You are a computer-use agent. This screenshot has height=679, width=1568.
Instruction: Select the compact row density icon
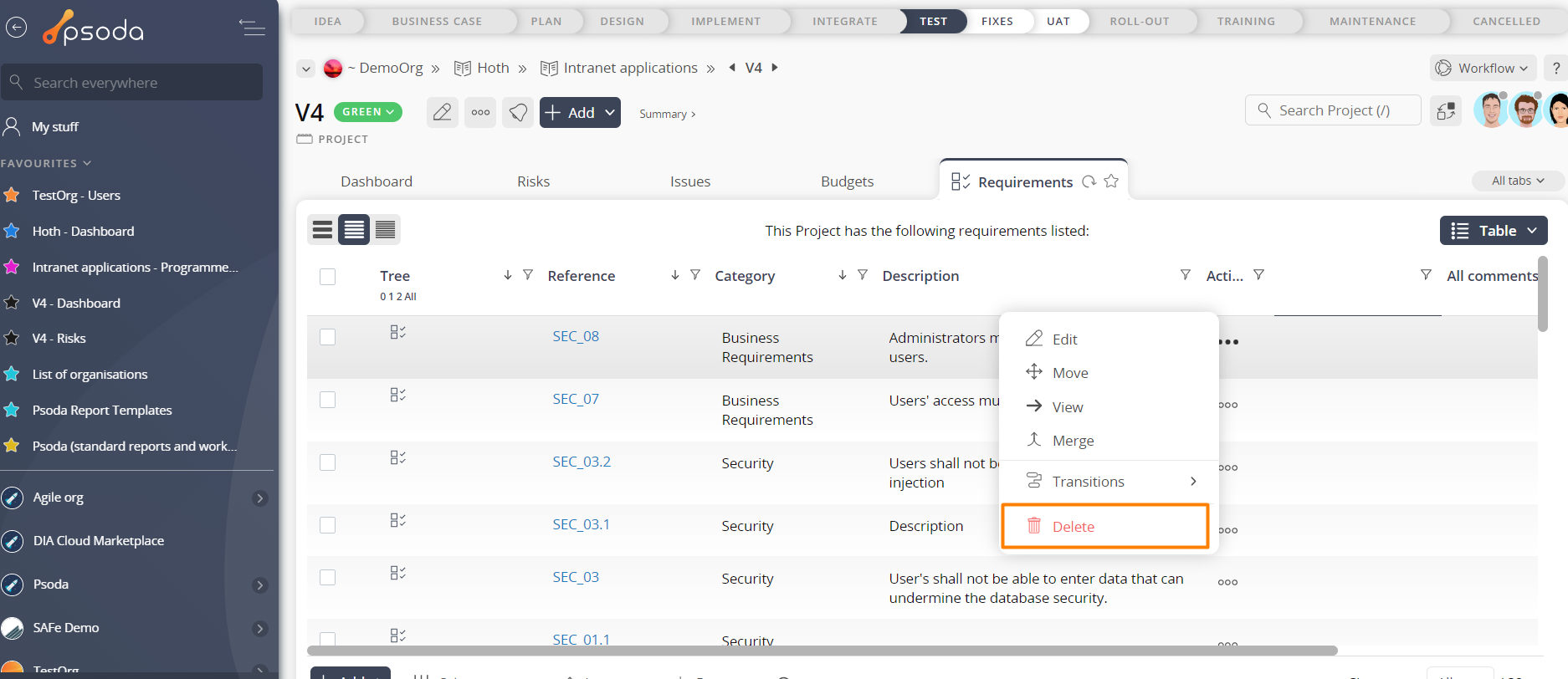(x=385, y=229)
